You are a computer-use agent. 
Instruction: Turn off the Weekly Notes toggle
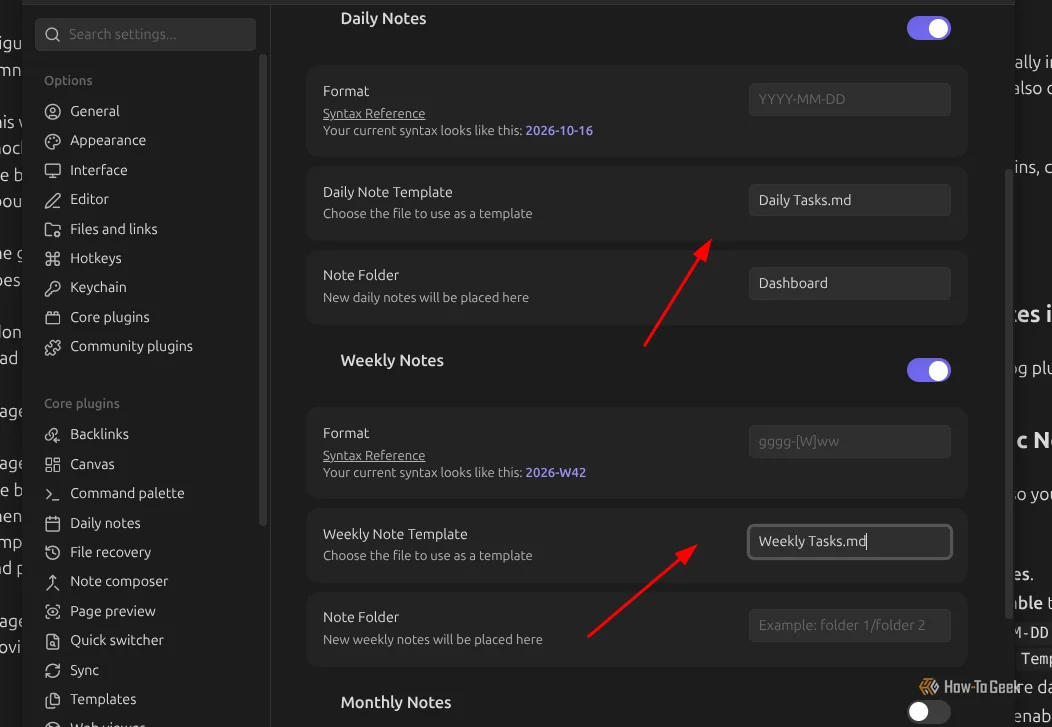(929, 370)
